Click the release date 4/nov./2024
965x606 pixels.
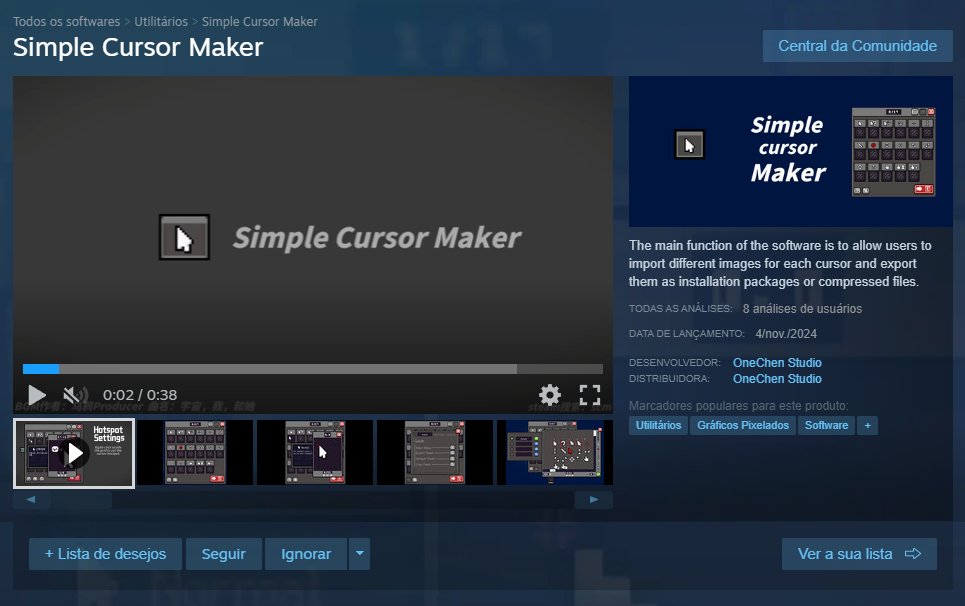click(786, 333)
